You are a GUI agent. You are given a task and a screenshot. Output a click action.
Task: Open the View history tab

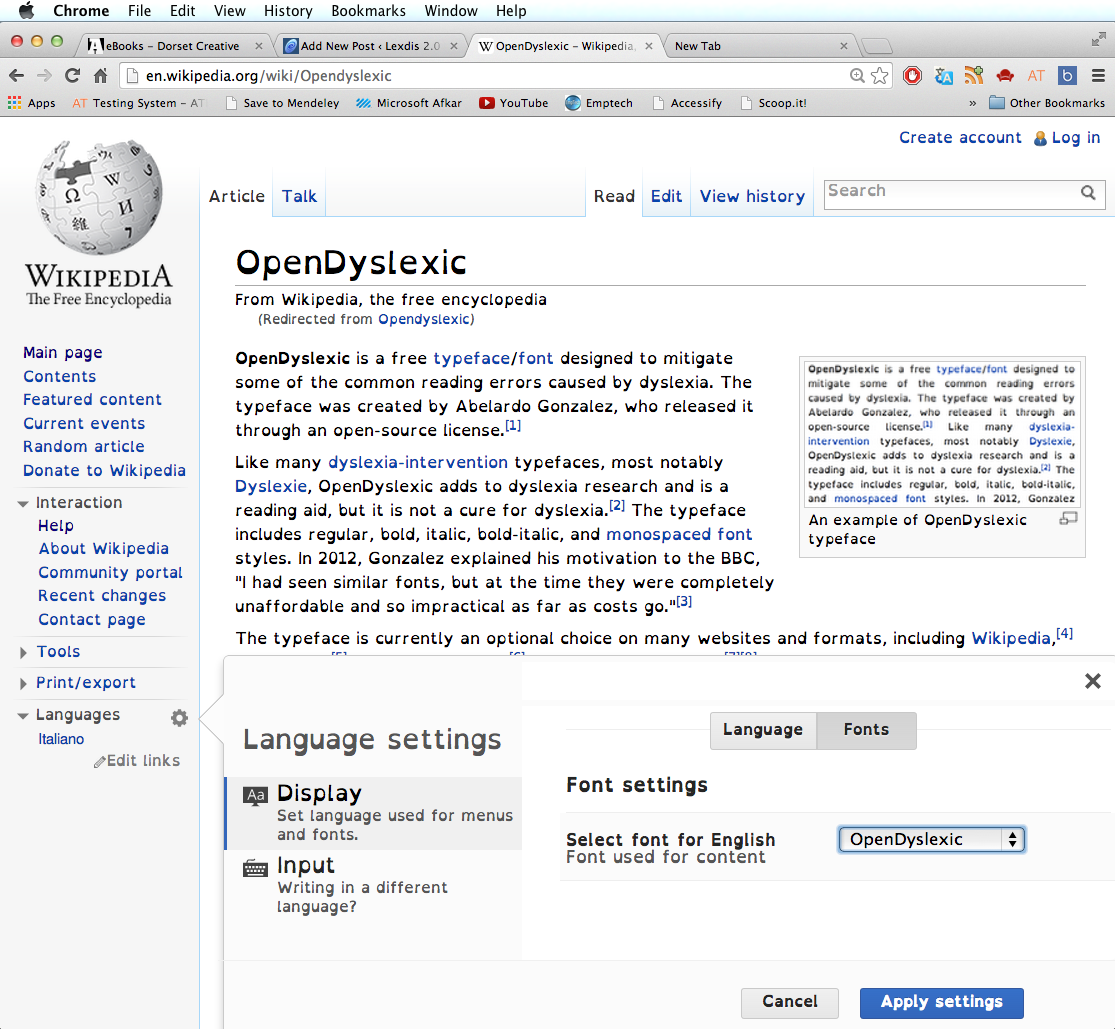tap(752, 196)
